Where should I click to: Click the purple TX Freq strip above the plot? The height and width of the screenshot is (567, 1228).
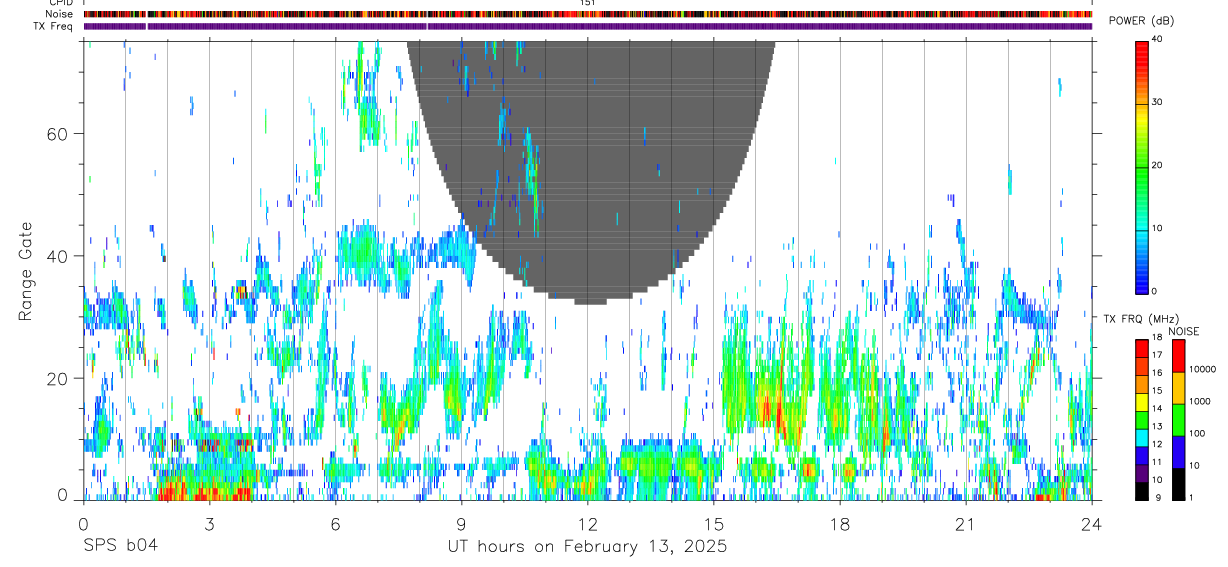point(588,26)
